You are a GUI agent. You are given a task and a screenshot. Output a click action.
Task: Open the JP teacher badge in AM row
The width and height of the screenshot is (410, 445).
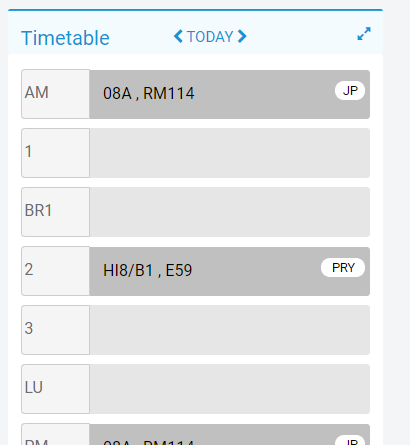tap(350, 91)
